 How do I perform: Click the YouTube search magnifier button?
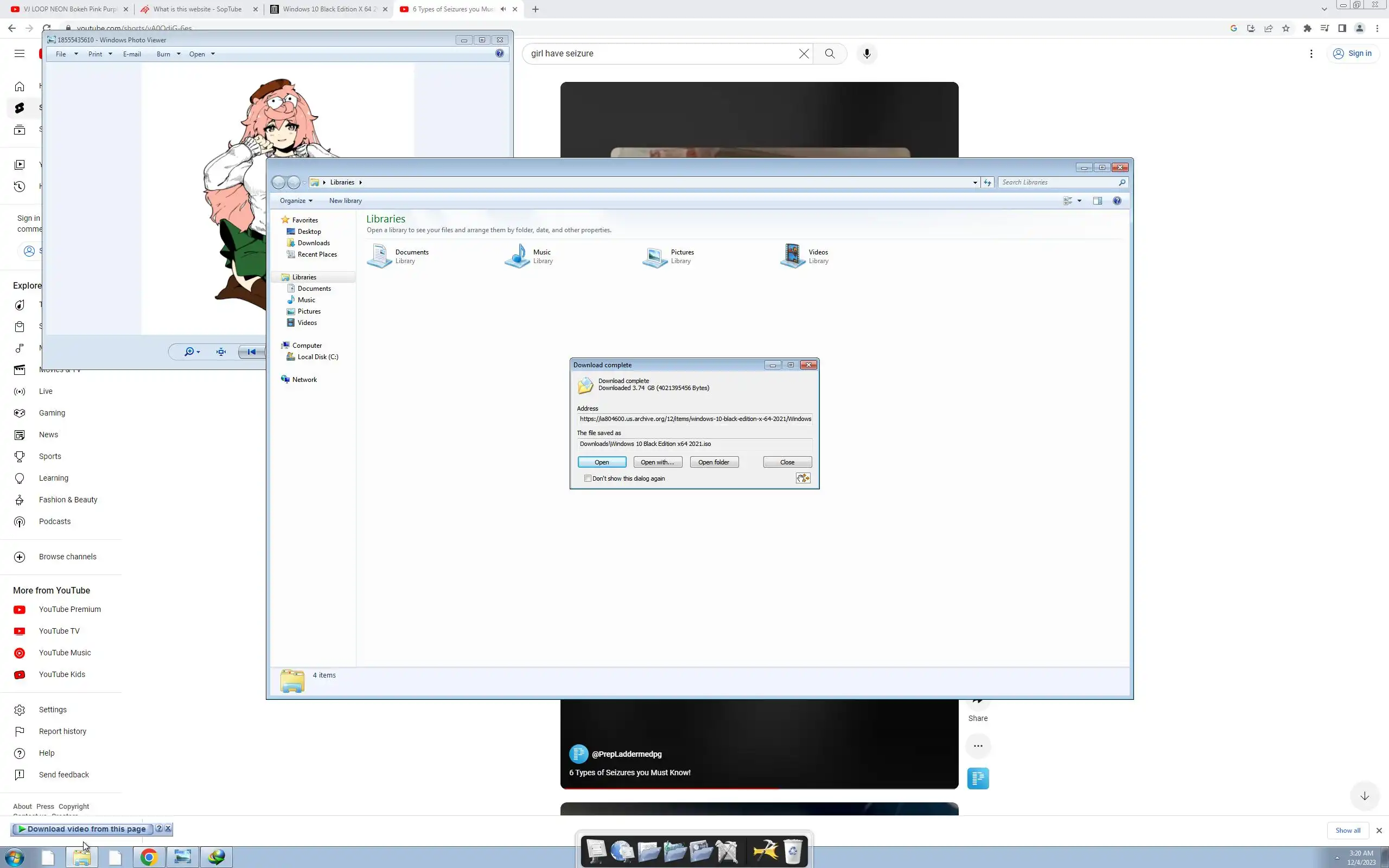[830, 53]
